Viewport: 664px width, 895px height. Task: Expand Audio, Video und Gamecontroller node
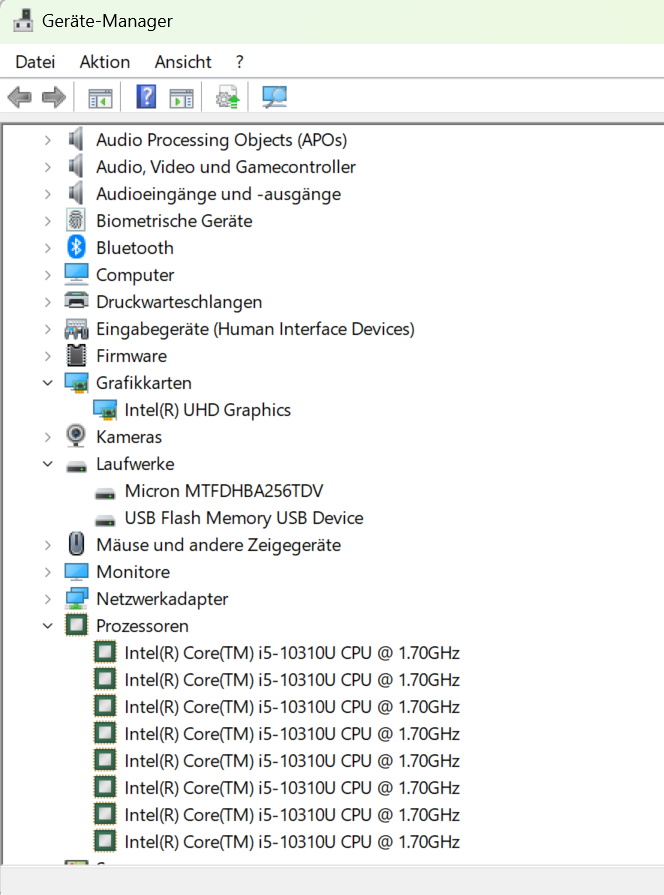pyautogui.click(x=48, y=167)
